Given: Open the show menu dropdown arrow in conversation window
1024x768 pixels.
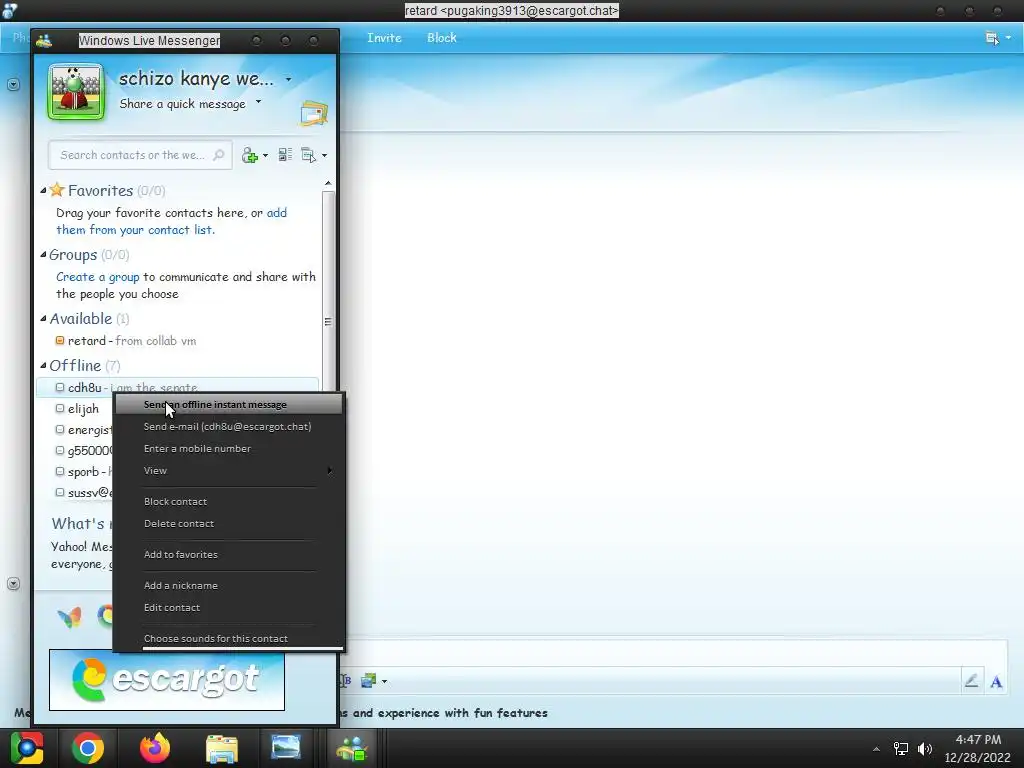Looking at the screenshot, I should [1009, 38].
